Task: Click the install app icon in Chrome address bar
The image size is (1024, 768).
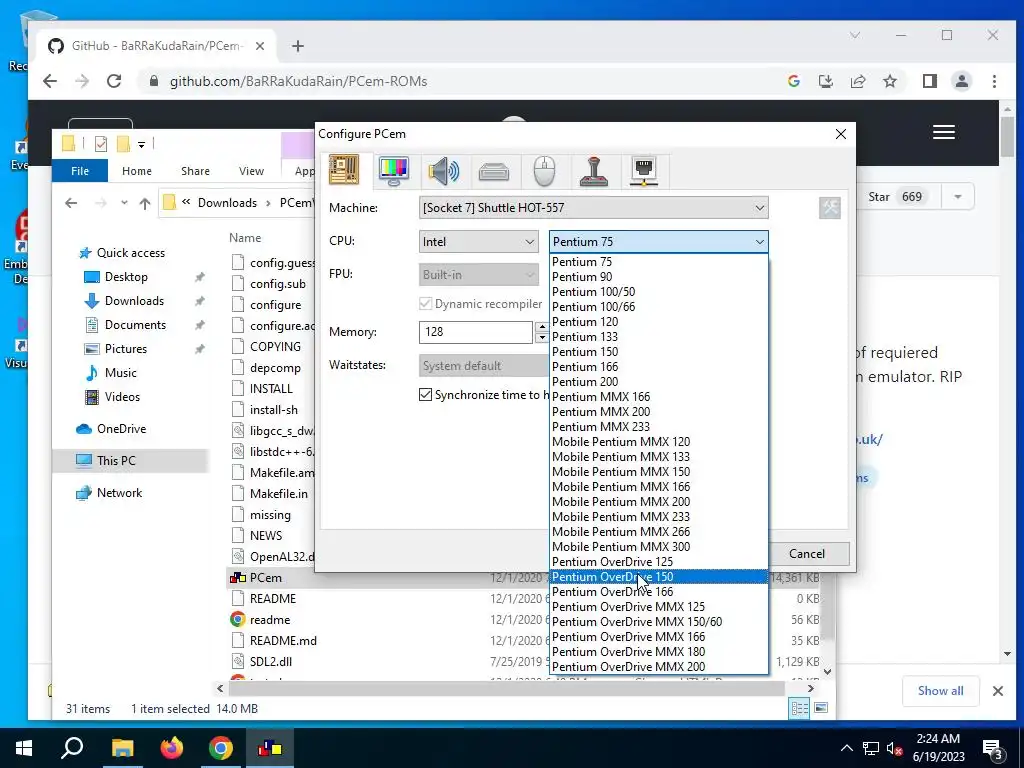Action: [x=825, y=81]
